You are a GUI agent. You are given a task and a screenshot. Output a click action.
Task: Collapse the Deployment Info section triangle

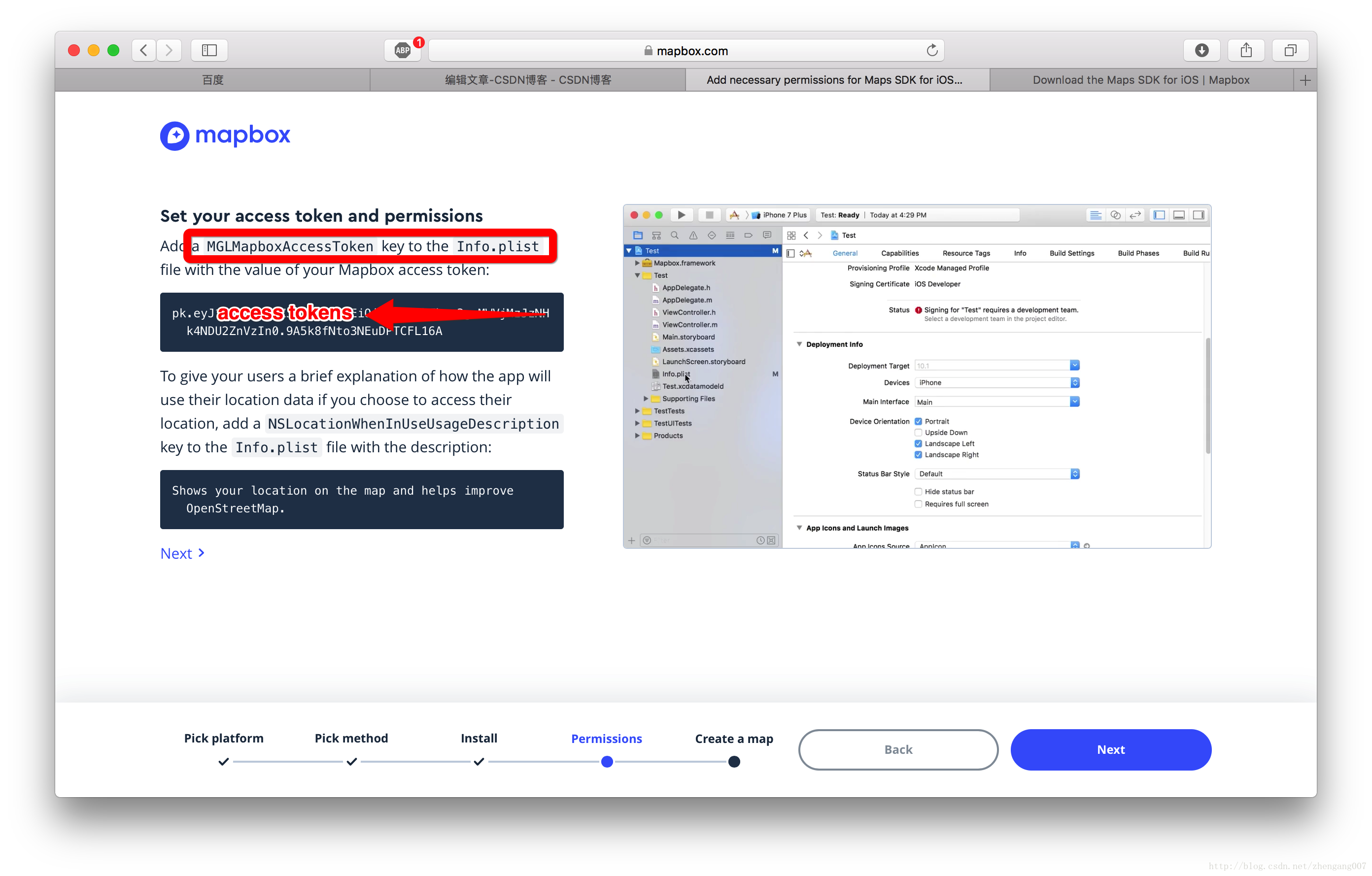coord(799,344)
